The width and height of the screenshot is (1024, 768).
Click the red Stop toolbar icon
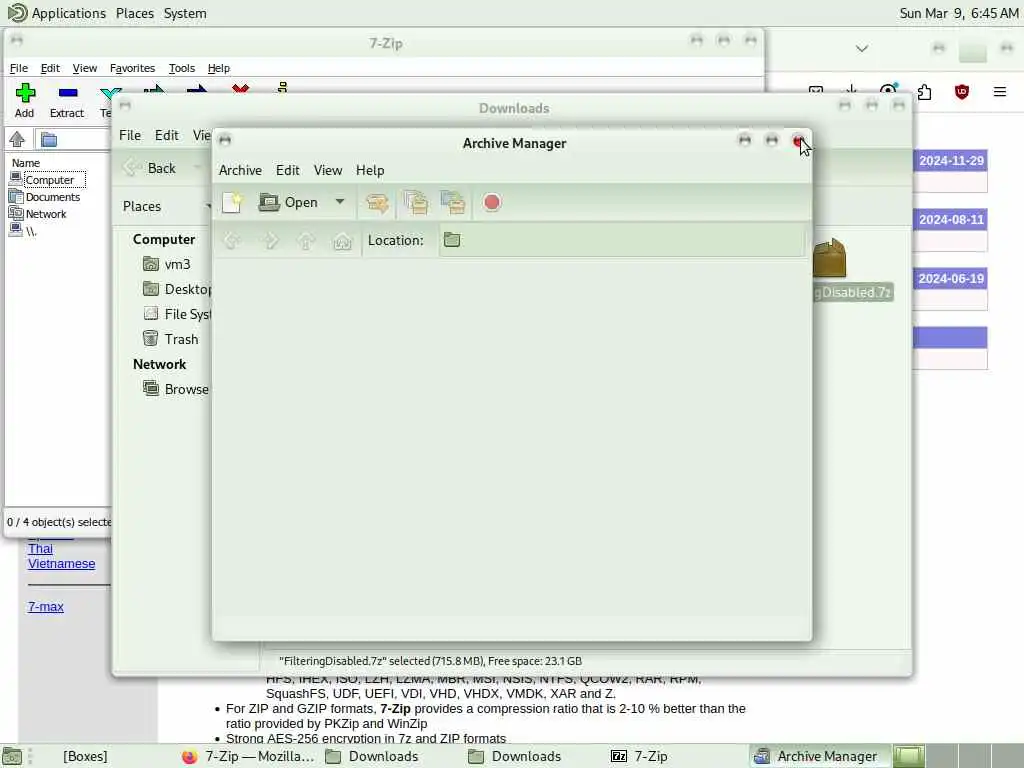coord(492,202)
